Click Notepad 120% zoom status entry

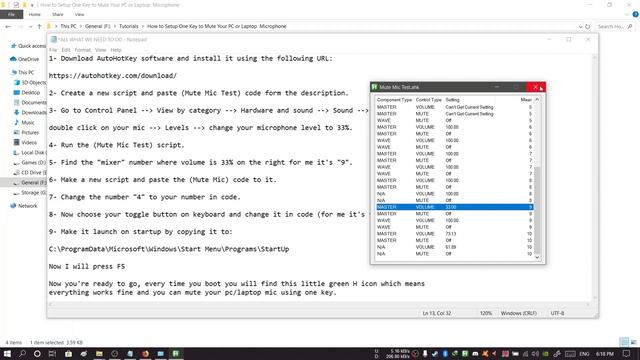click(x=486, y=313)
